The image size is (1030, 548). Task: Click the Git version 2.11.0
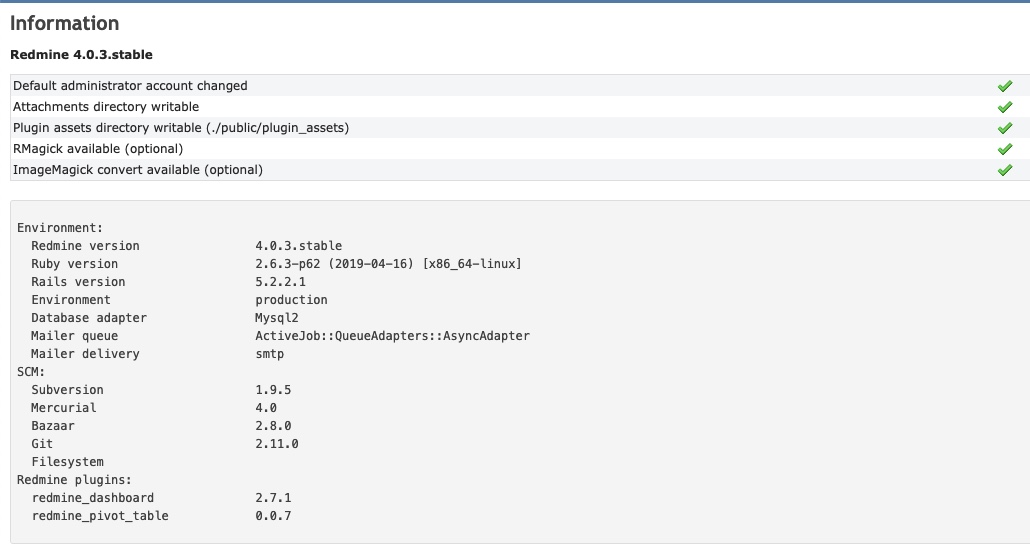277,444
